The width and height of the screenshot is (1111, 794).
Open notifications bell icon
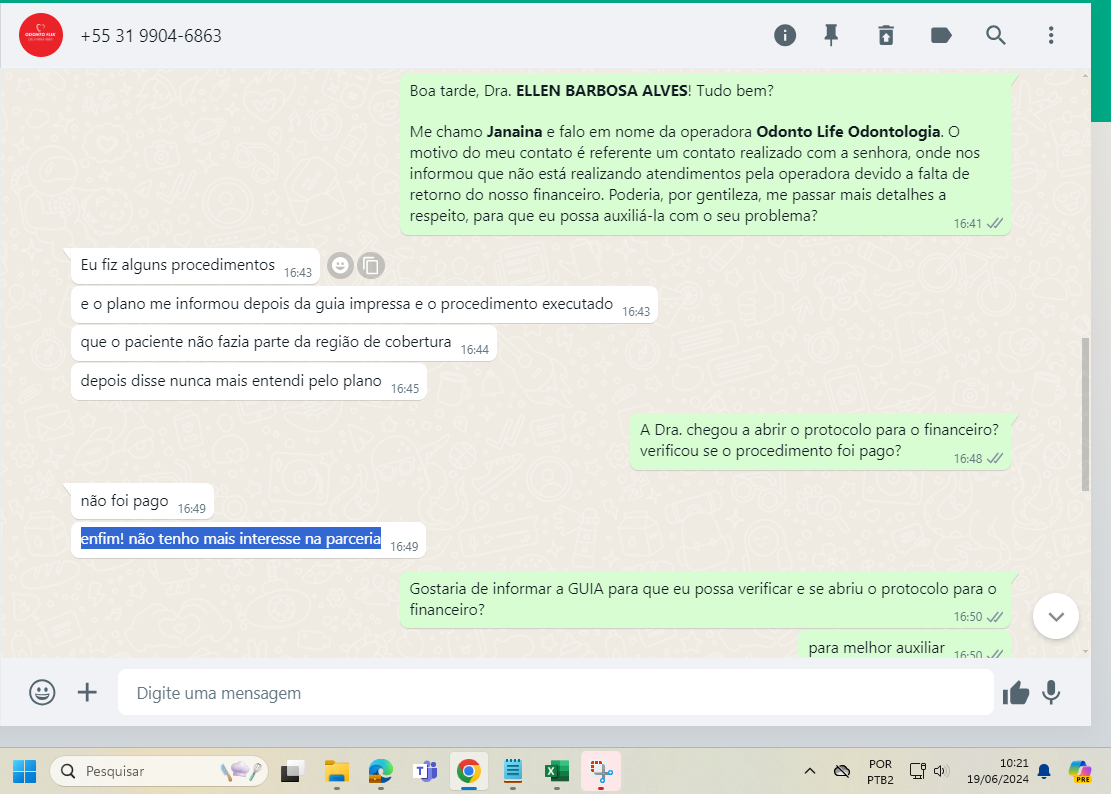click(x=1044, y=771)
